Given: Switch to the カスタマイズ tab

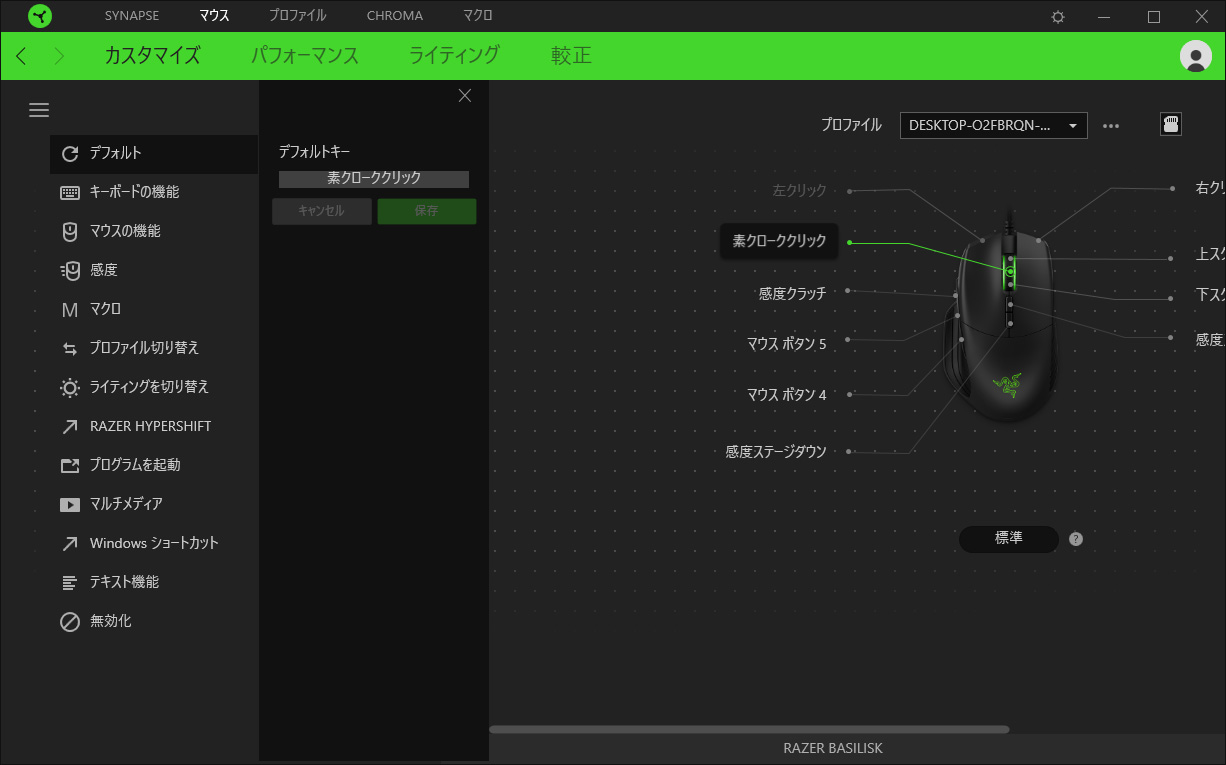Looking at the screenshot, I should [x=152, y=56].
